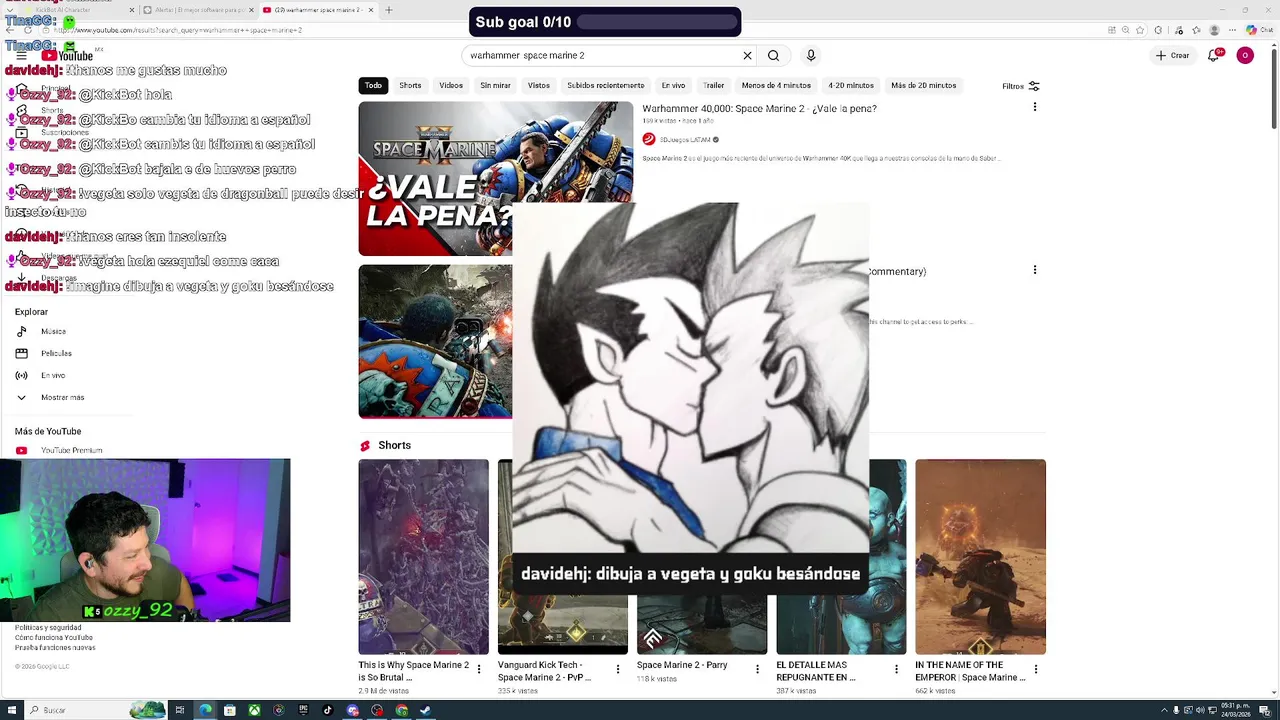Select the Menos de 4 minutos chip
1280x720 pixels.
pyautogui.click(x=776, y=86)
